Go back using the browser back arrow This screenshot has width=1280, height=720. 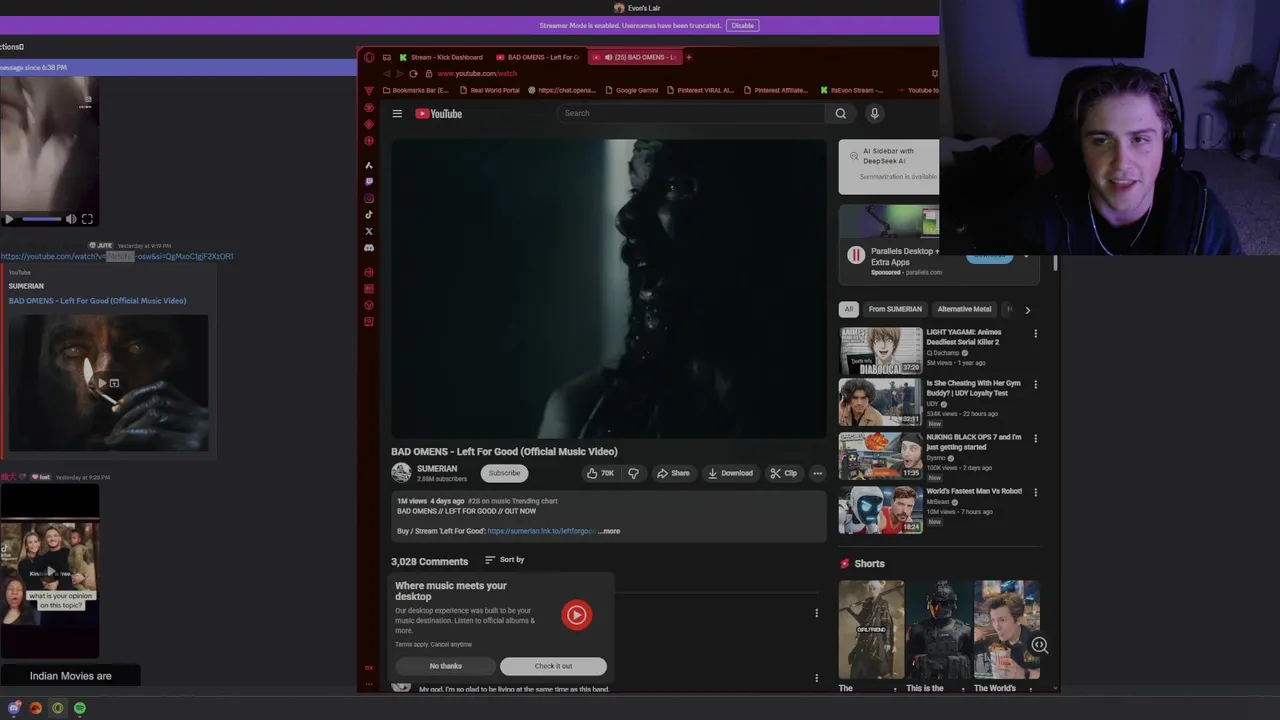386,73
